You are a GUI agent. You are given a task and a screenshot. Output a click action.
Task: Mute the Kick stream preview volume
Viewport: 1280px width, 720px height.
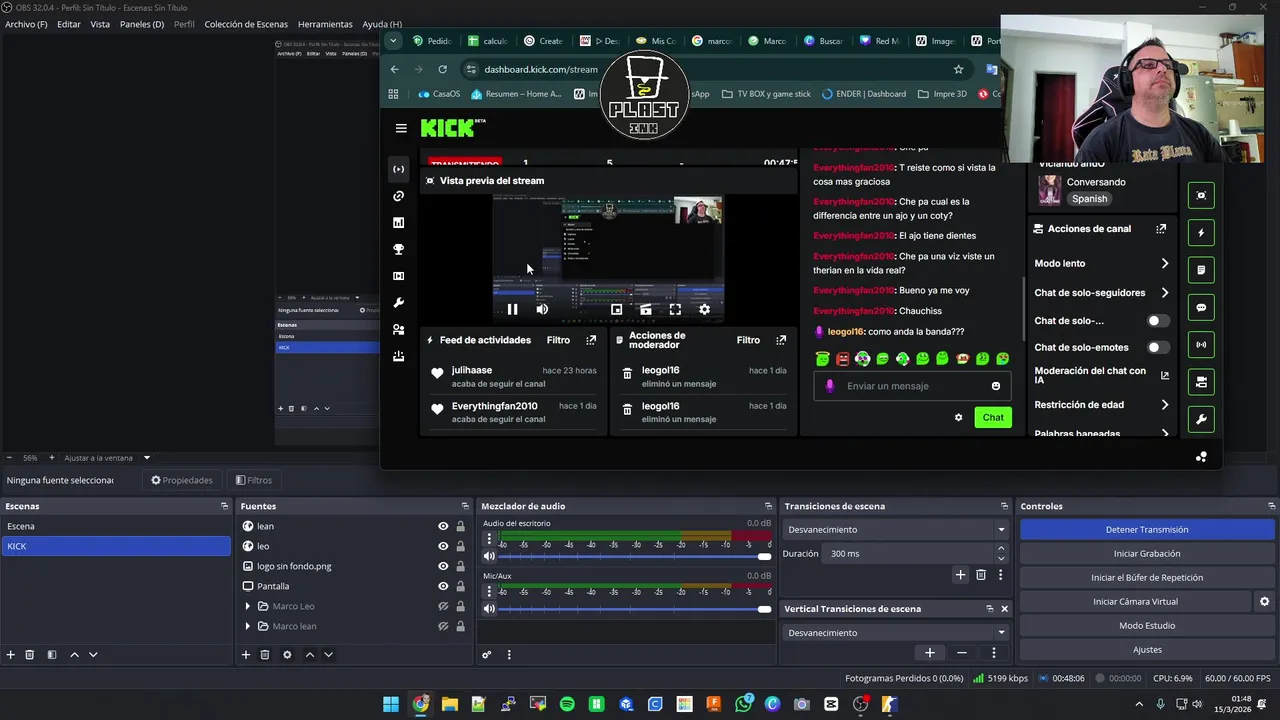click(x=542, y=309)
